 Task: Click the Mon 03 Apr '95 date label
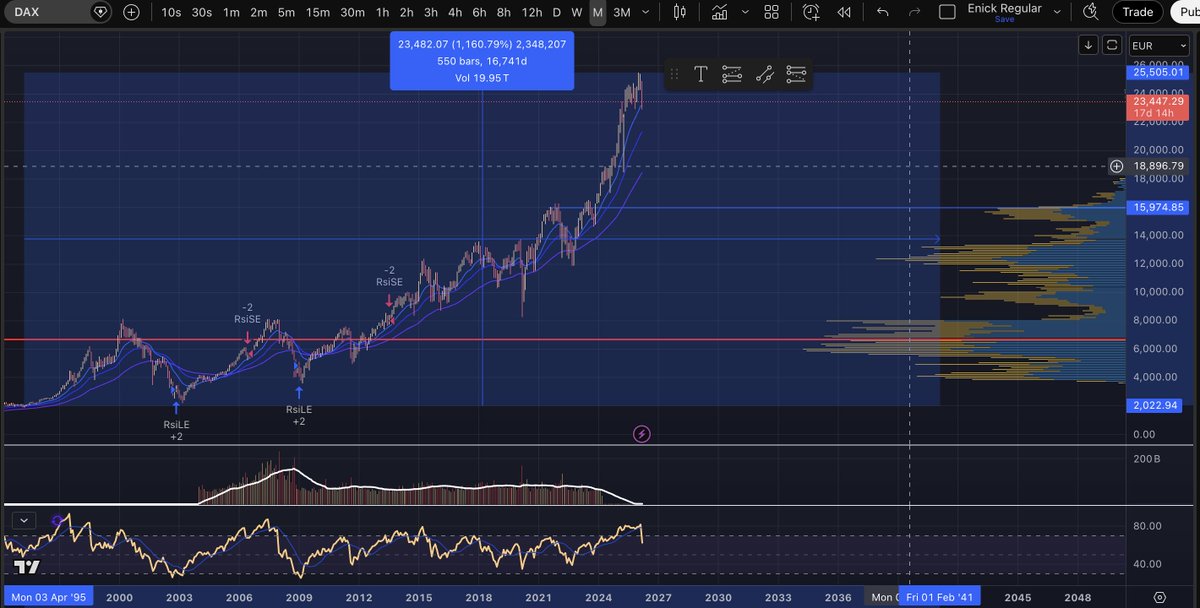coord(47,597)
